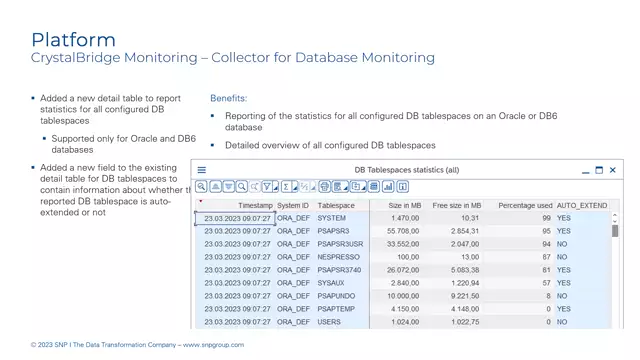The height and width of the screenshot is (360, 640).
Task: Close the DB Tablespaces statistics window
Action: [x=613, y=170]
